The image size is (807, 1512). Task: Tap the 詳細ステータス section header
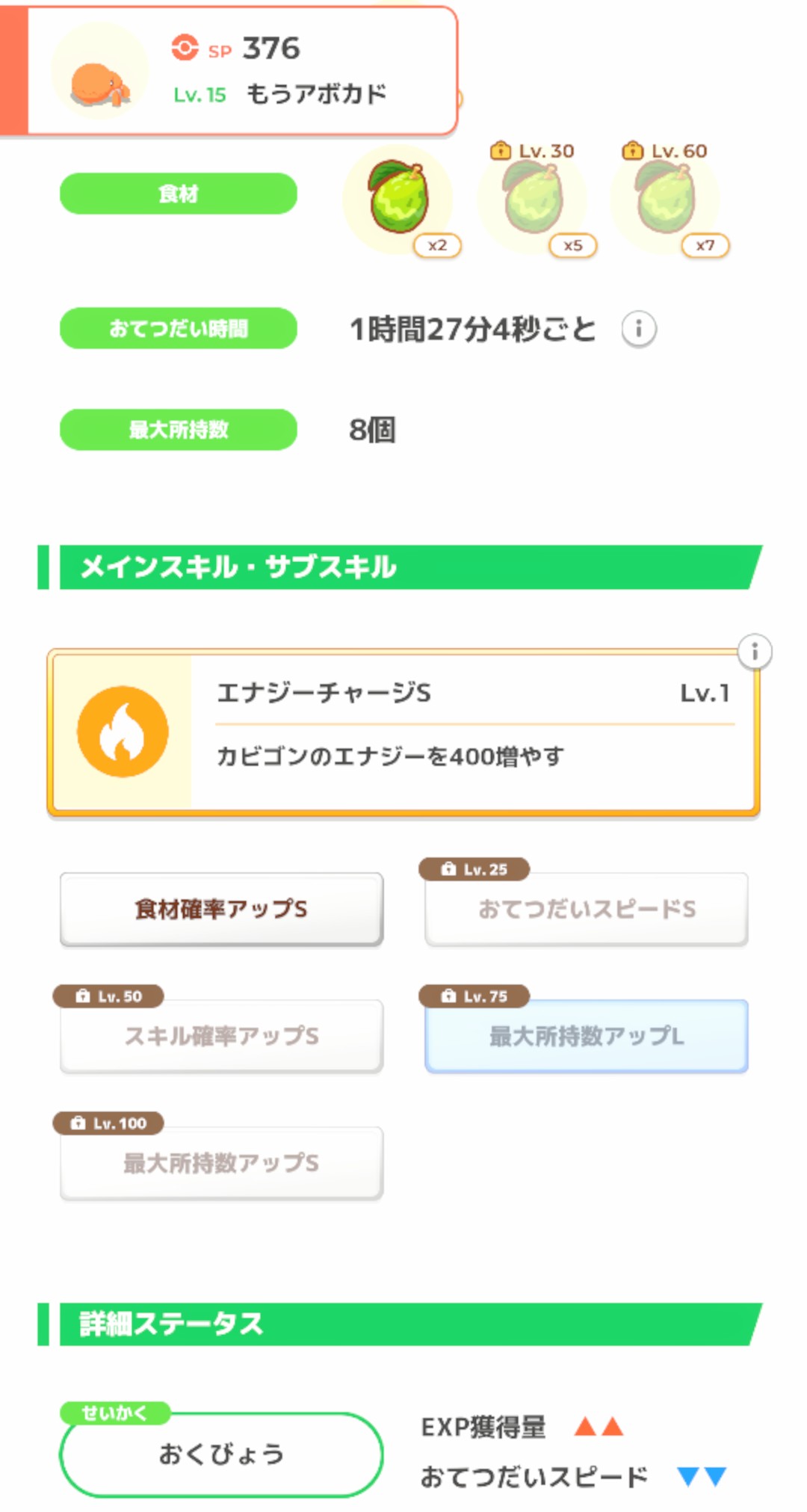403,1324
